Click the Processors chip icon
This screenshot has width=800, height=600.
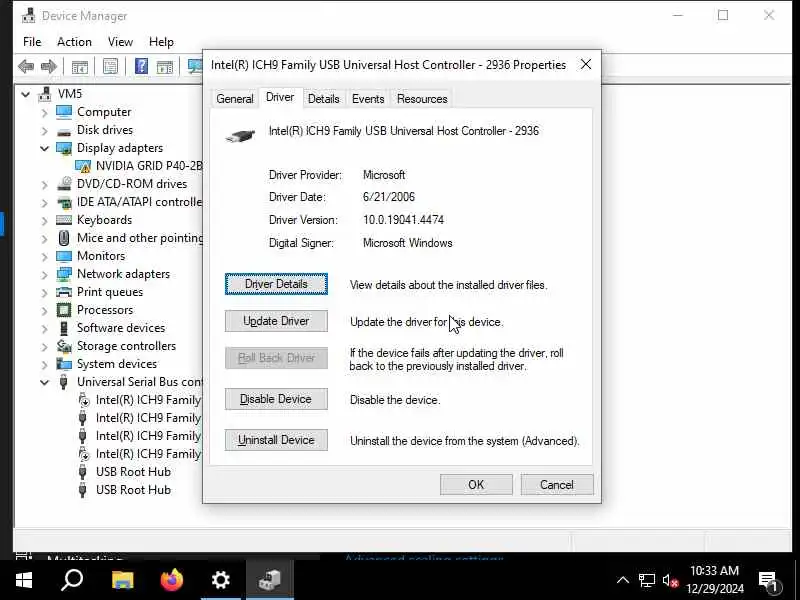pos(64,310)
